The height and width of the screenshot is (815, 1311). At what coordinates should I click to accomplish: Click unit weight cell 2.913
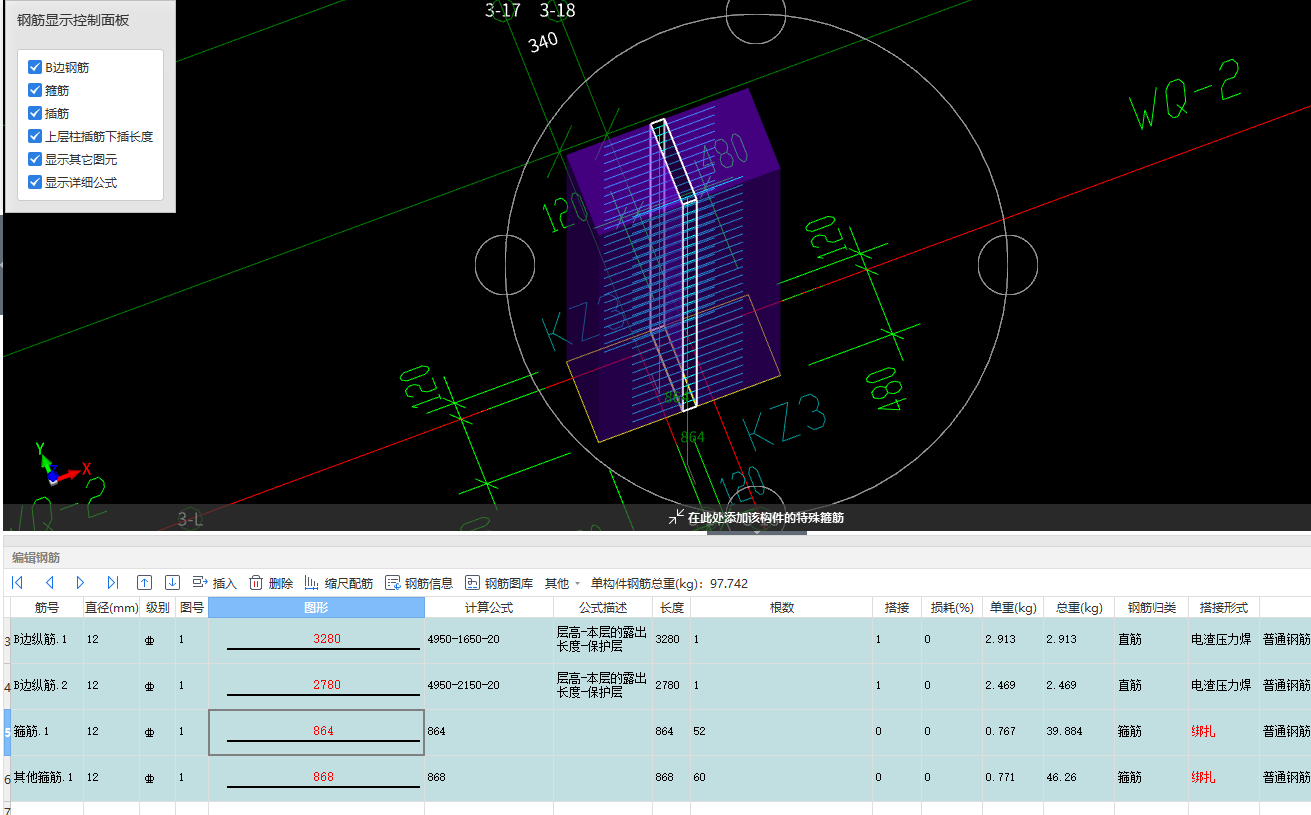pos(1011,639)
